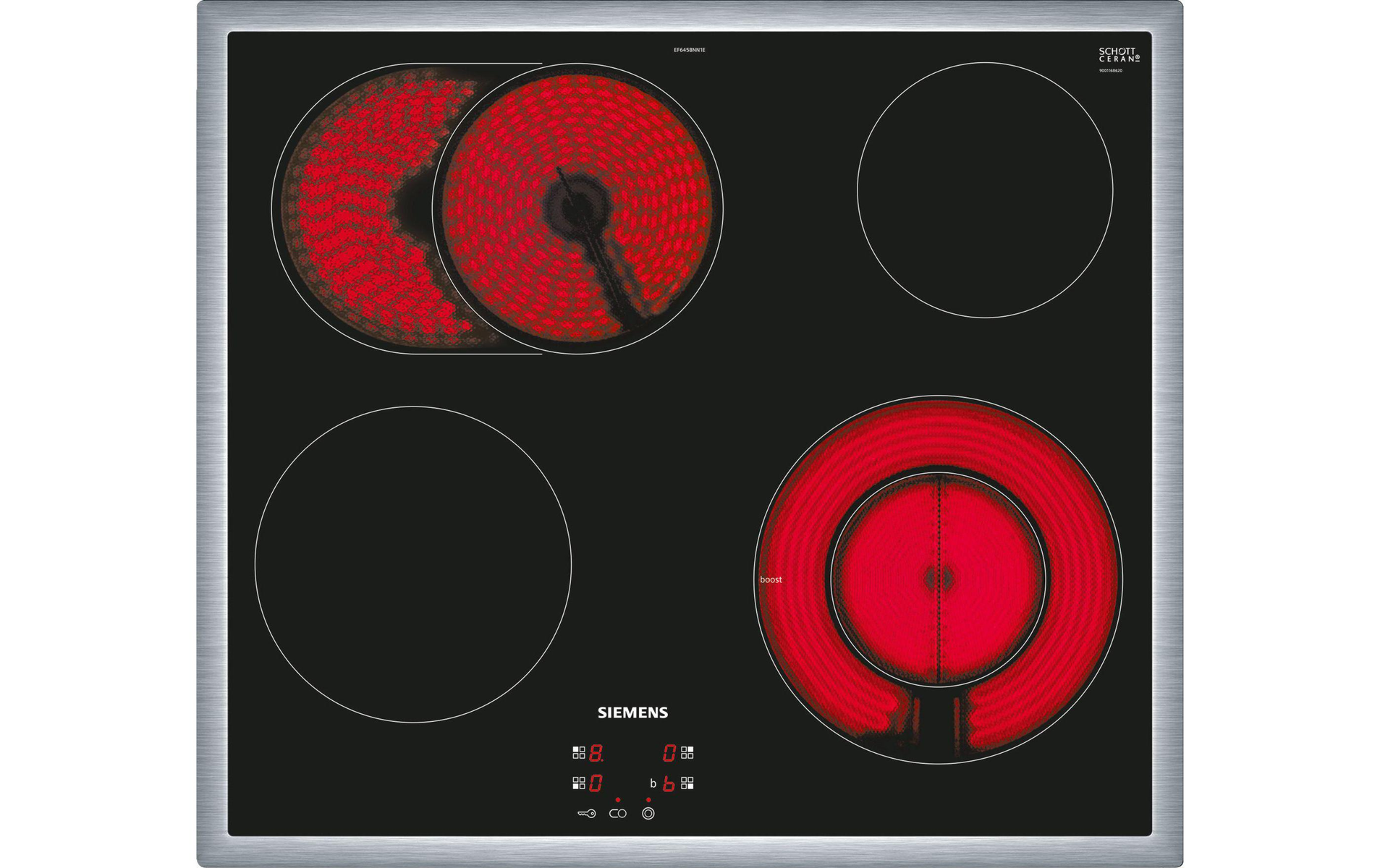Click the EF645BNN1E model number text
The width and height of the screenshot is (1380, 868).
(689, 50)
